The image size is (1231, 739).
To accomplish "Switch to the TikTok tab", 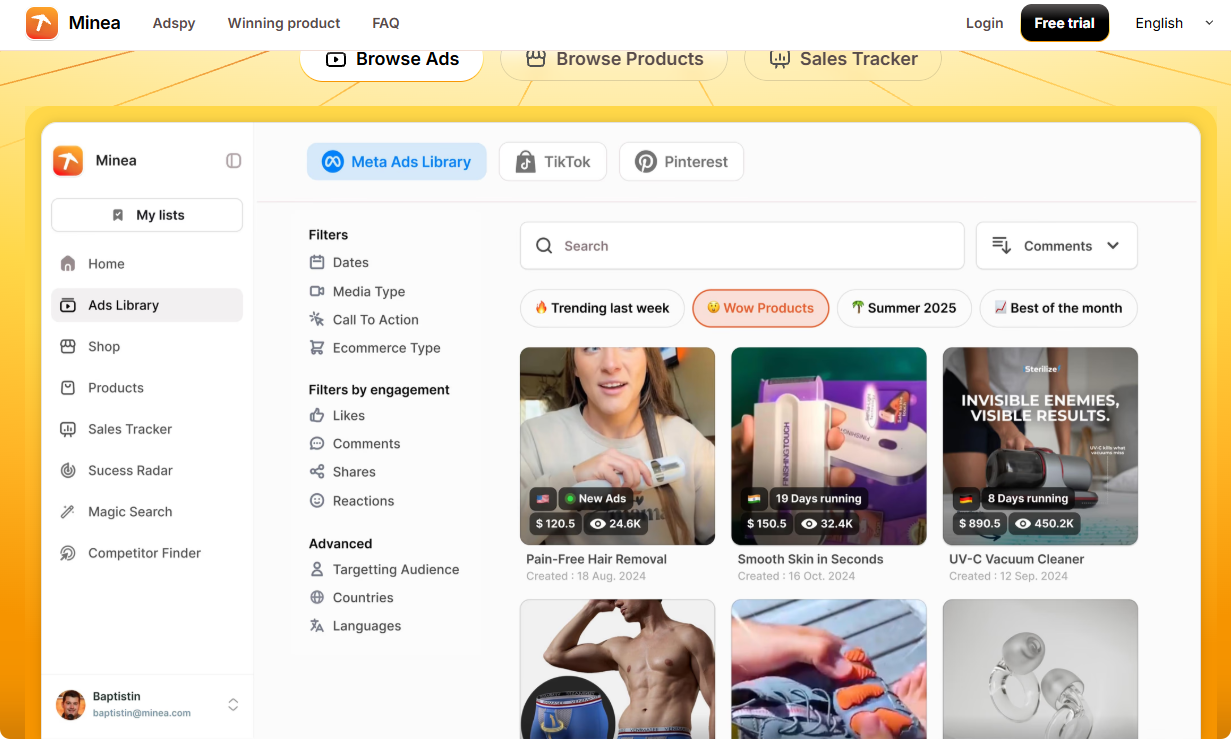I will [x=553, y=162].
